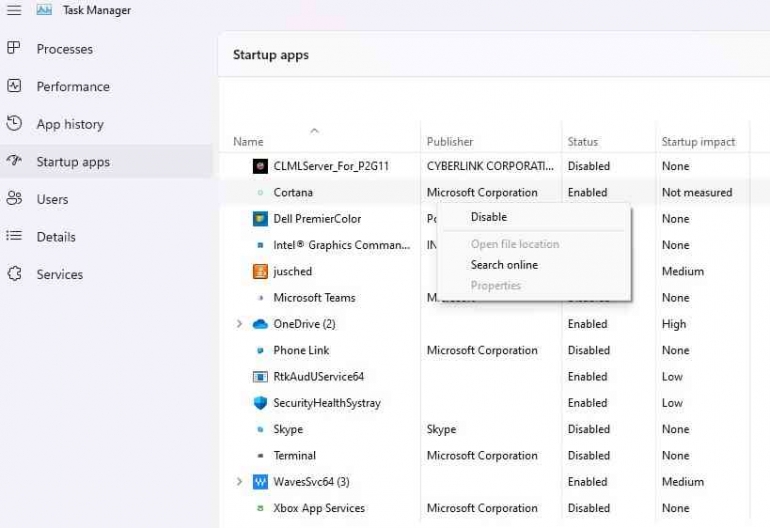Click the Status column header
The width and height of the screenshot is (770, 528).
582,142
